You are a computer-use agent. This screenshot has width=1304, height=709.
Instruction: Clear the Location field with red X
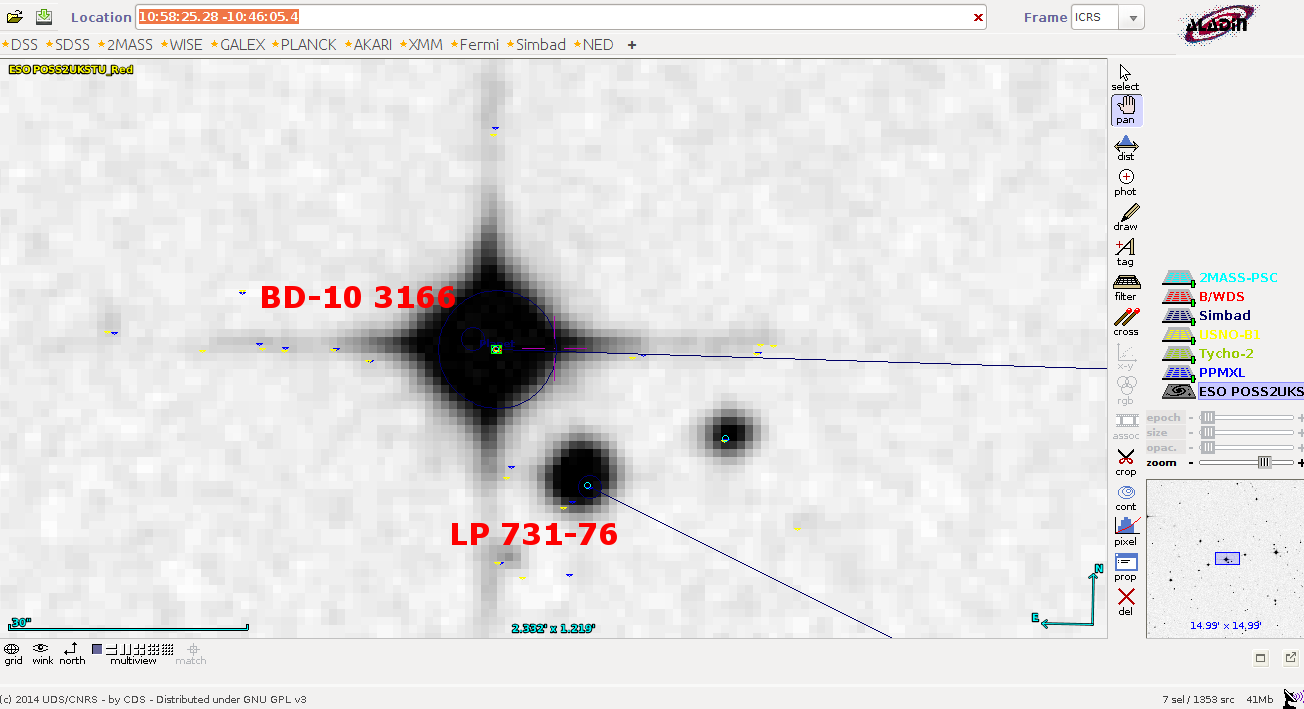[978, 18]
